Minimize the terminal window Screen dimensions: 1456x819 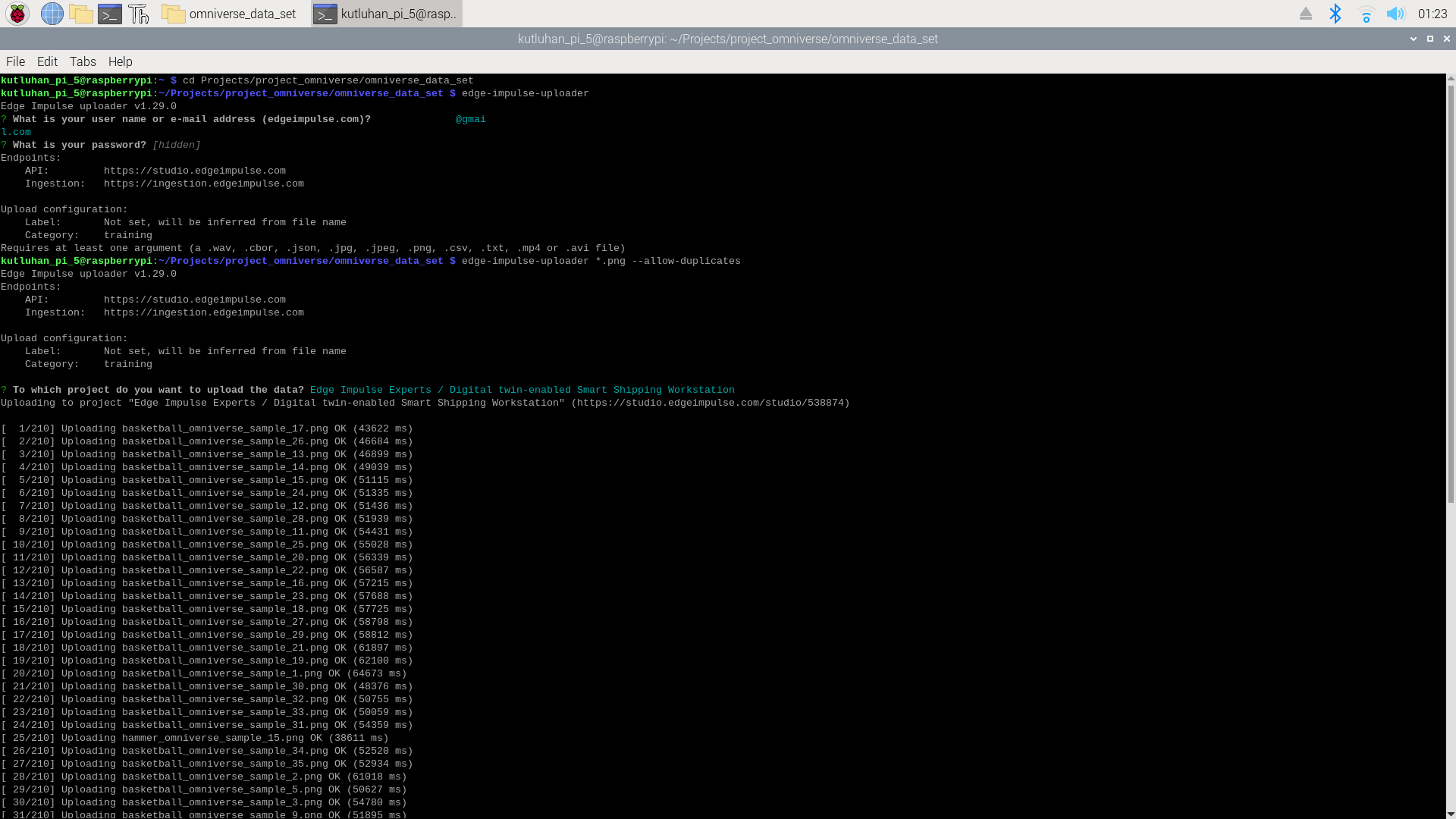coord(1414,39)
